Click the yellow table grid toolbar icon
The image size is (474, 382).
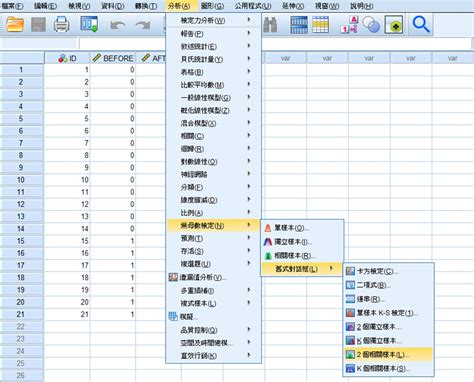[321, 25]
